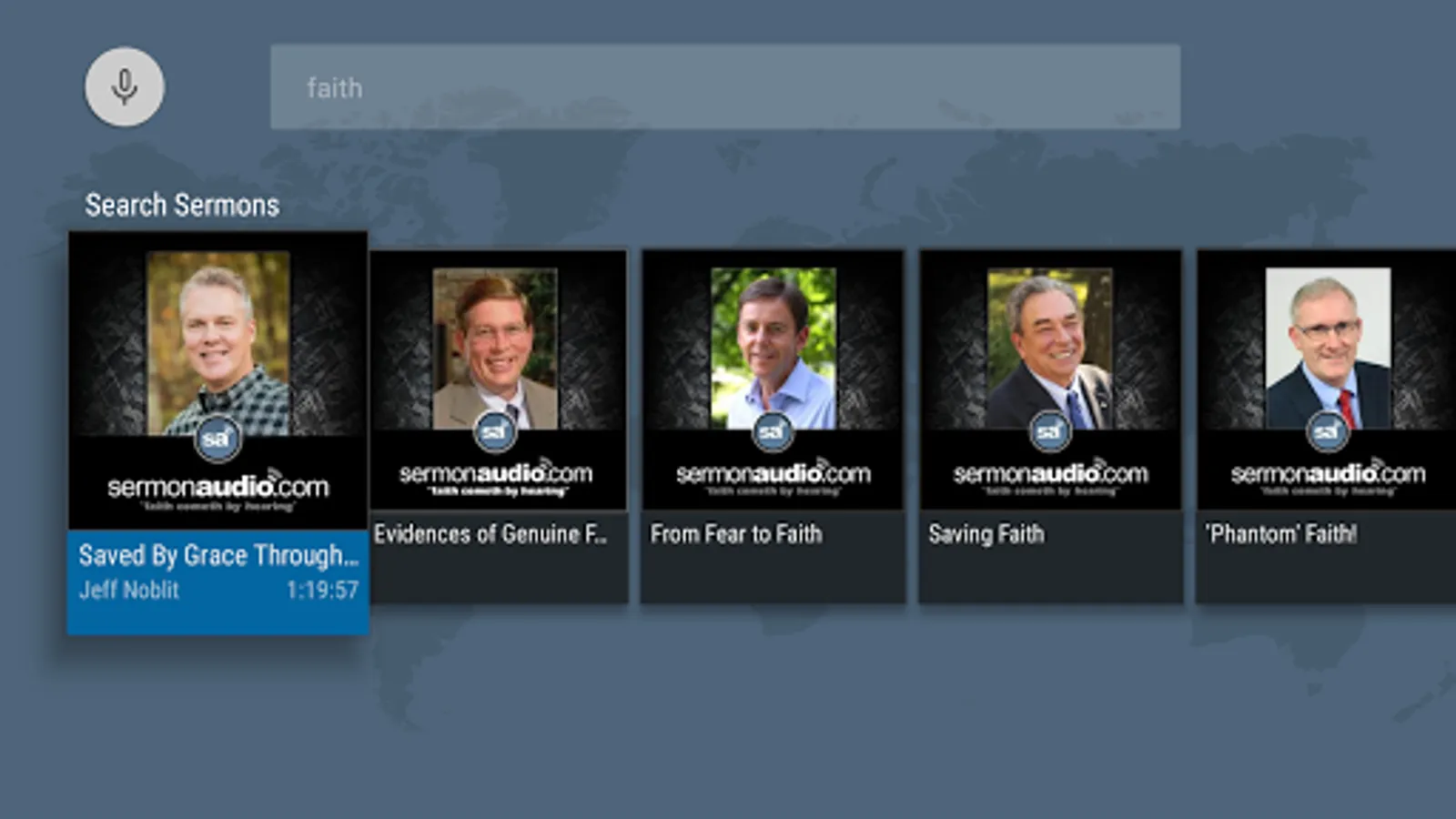Select the "'Phantom' Faith!" title text
The image size is (1456, 819).
(1281, 533)
